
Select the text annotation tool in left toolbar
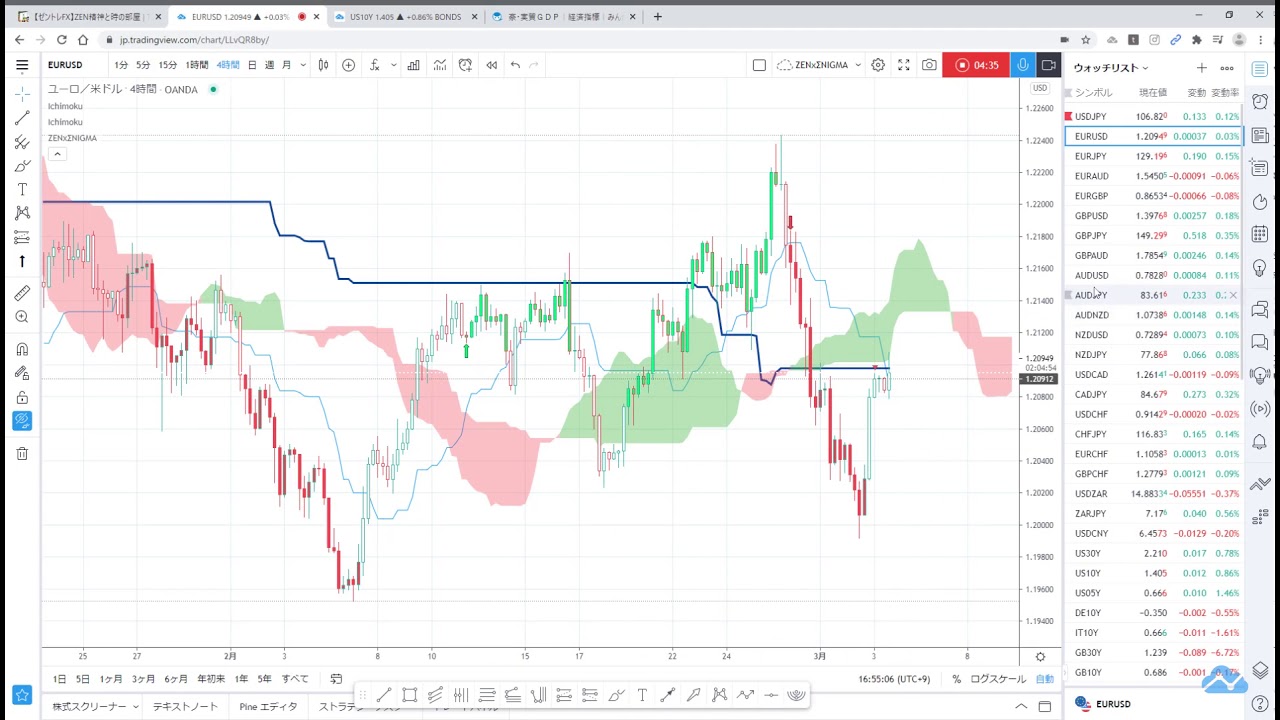pos(22,189)
